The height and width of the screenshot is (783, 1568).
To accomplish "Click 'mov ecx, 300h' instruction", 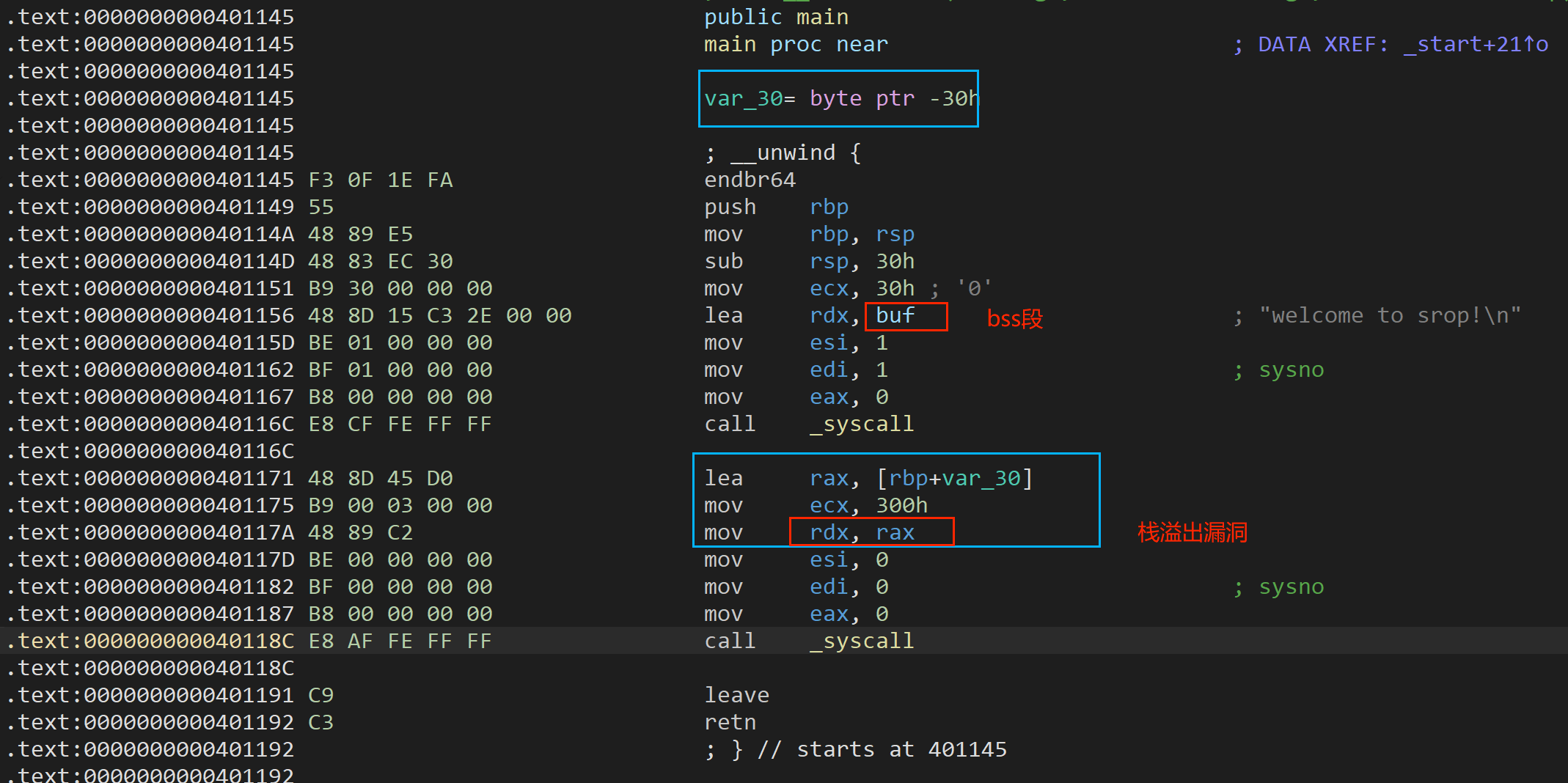I will coord(816,505).
